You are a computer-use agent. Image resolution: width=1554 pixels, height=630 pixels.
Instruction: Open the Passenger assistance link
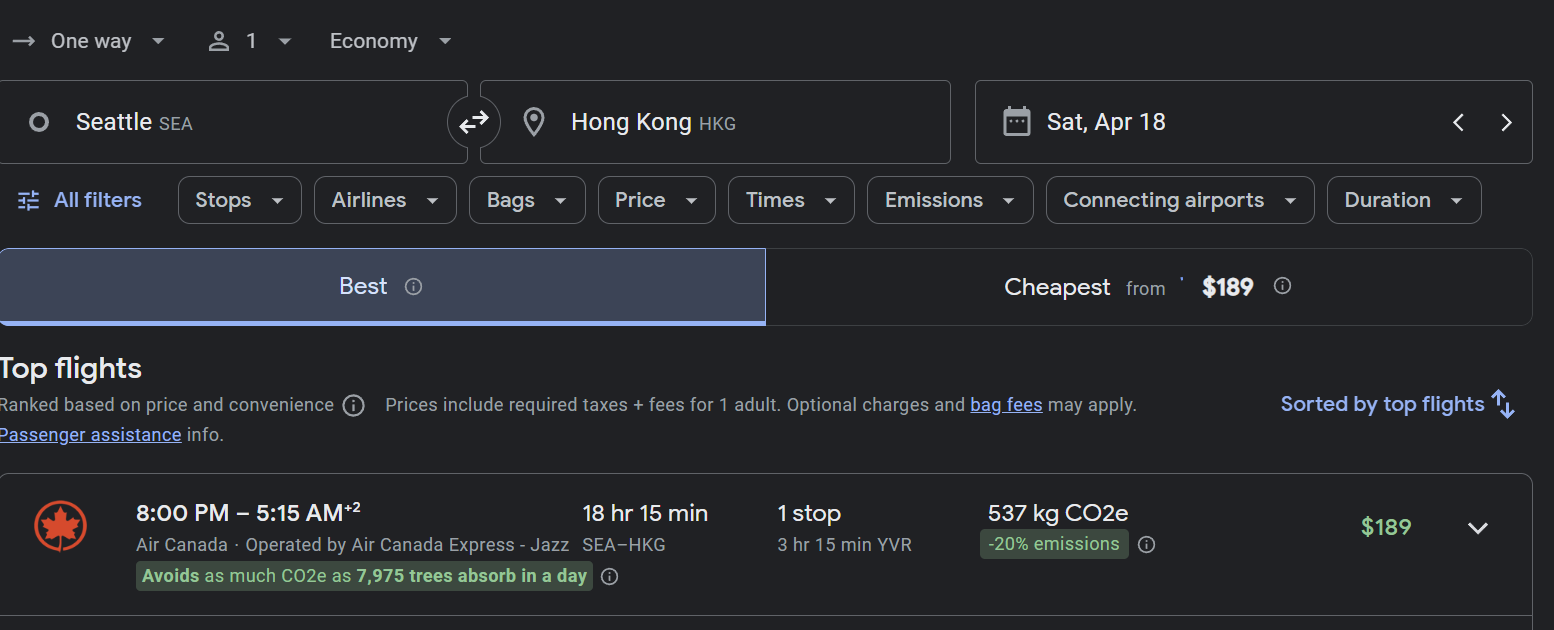90,435
